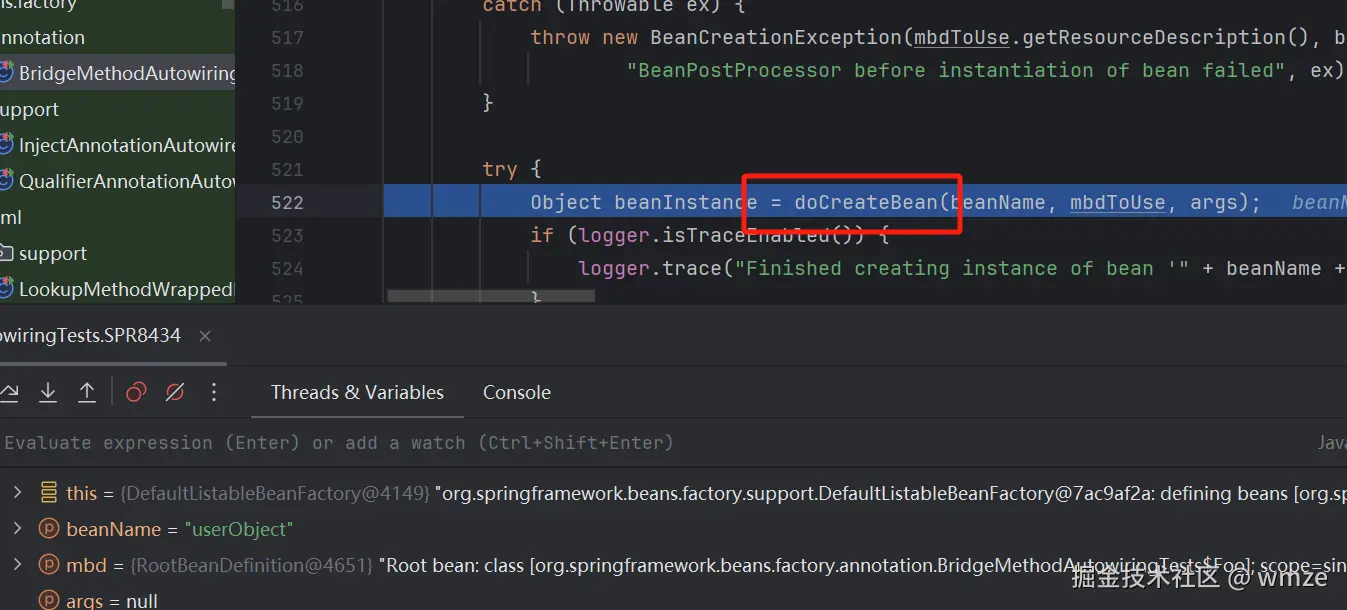The width and height of the screenshot is (1347, 610).
Task: Open the debug toolbar more-options menu
Action: tap(213, 393)
